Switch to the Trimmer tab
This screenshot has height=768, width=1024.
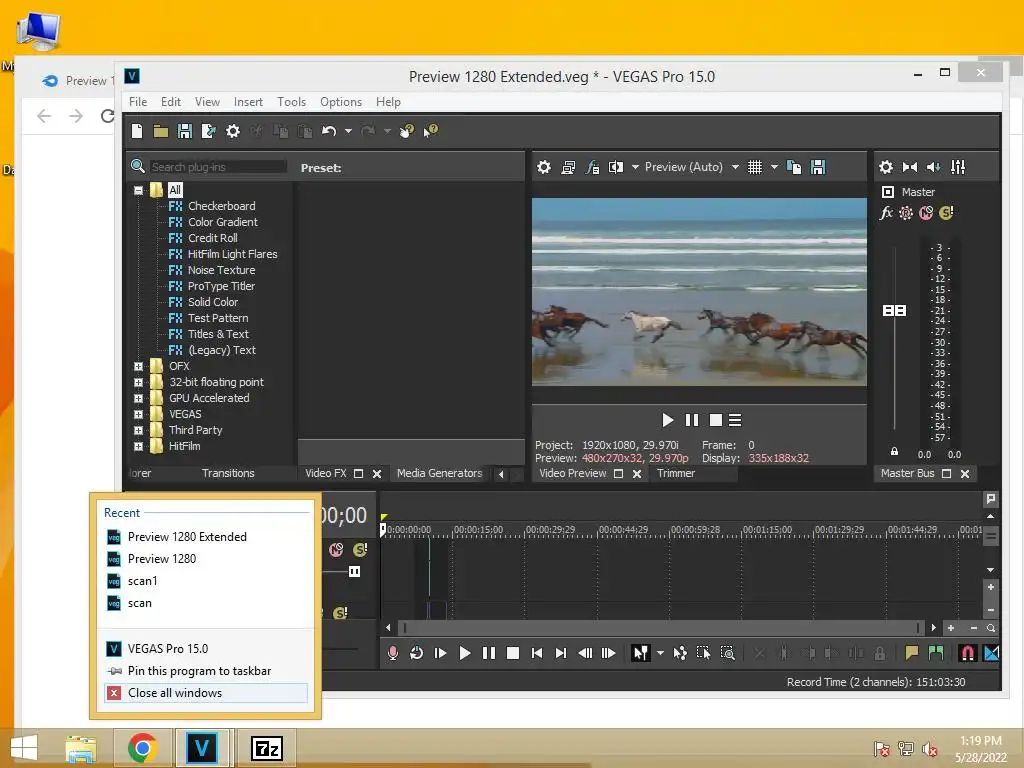[676, 473]
